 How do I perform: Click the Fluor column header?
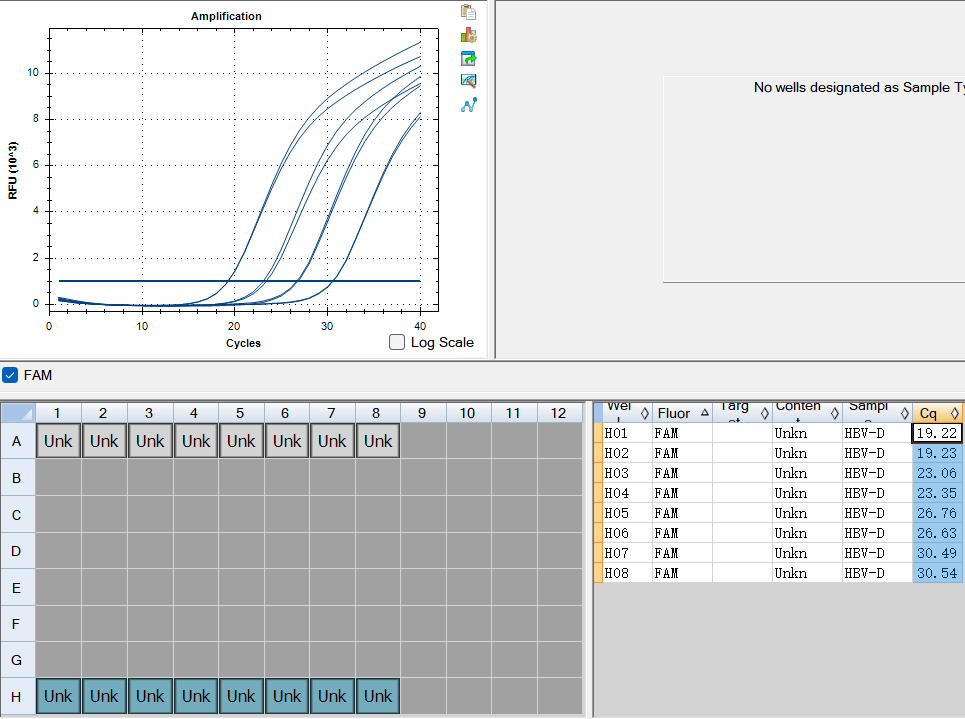[682, 412]
